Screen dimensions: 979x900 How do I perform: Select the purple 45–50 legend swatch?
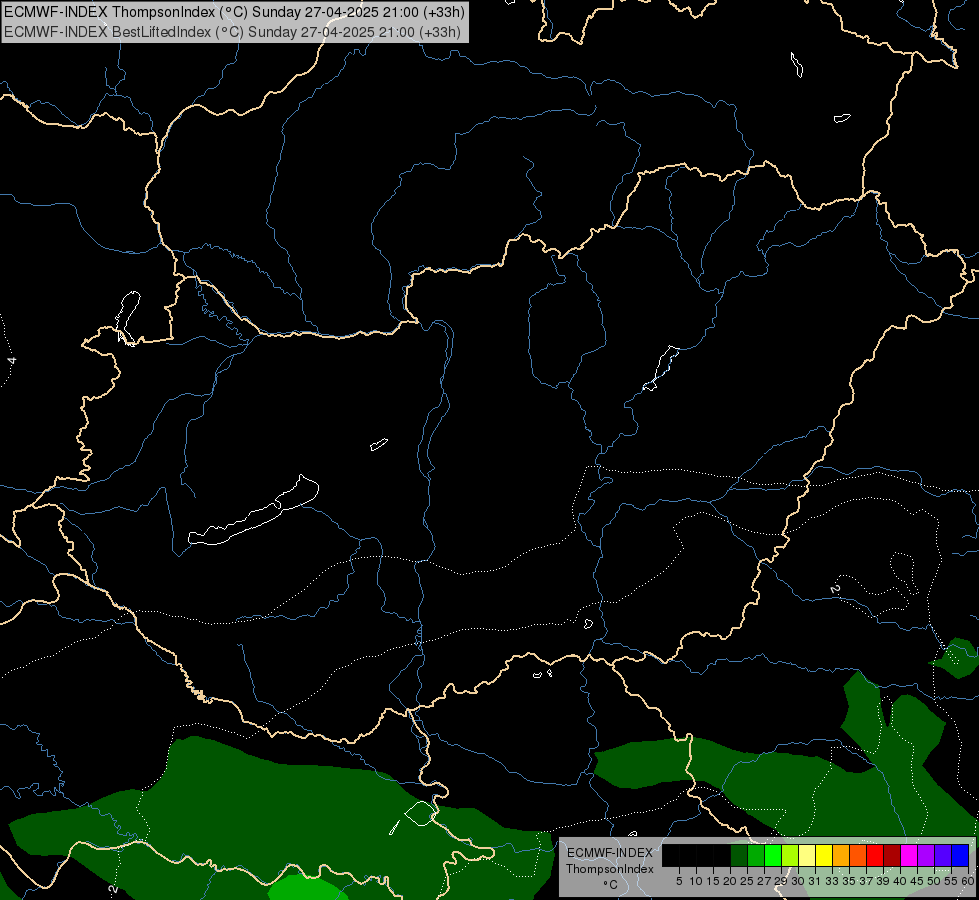point(926,855)
